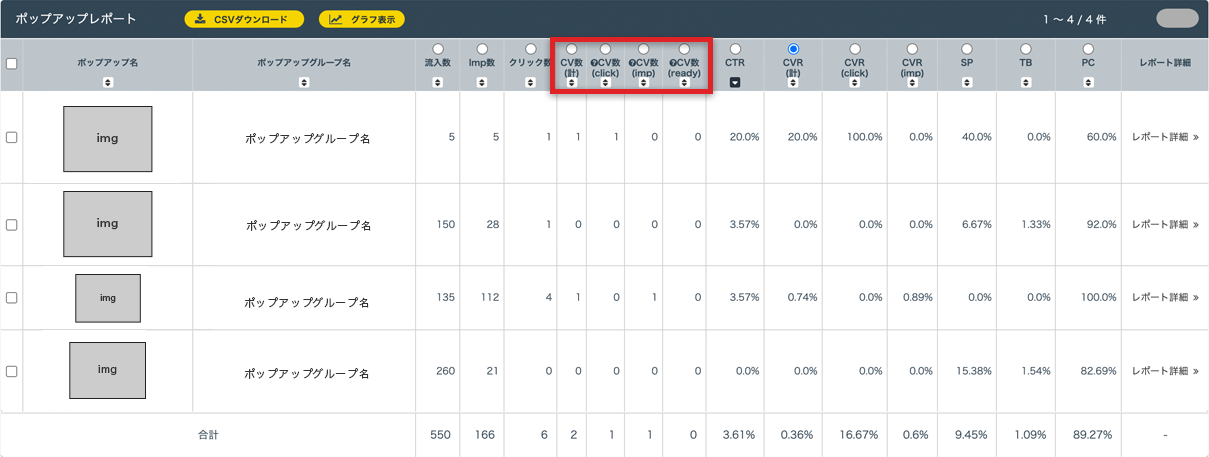Sort by ポップアップ名 column arrows
Image resolution: width=1209 pixels, height=457 pixels.
(x=107, y=83)
